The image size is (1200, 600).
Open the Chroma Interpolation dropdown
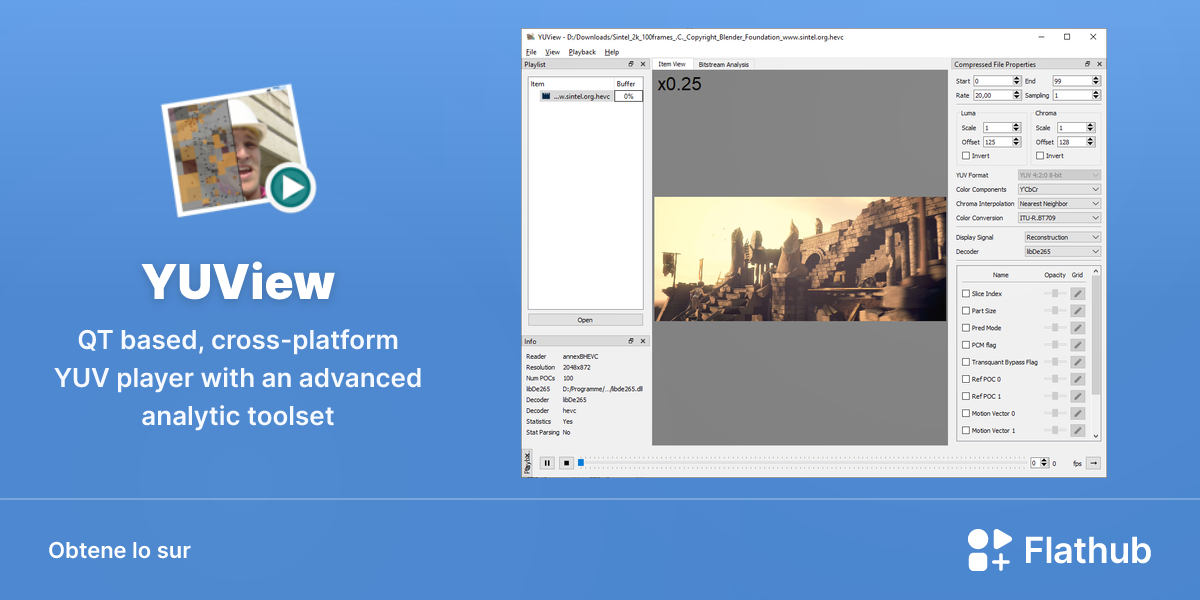click(x=1059, y=203)
